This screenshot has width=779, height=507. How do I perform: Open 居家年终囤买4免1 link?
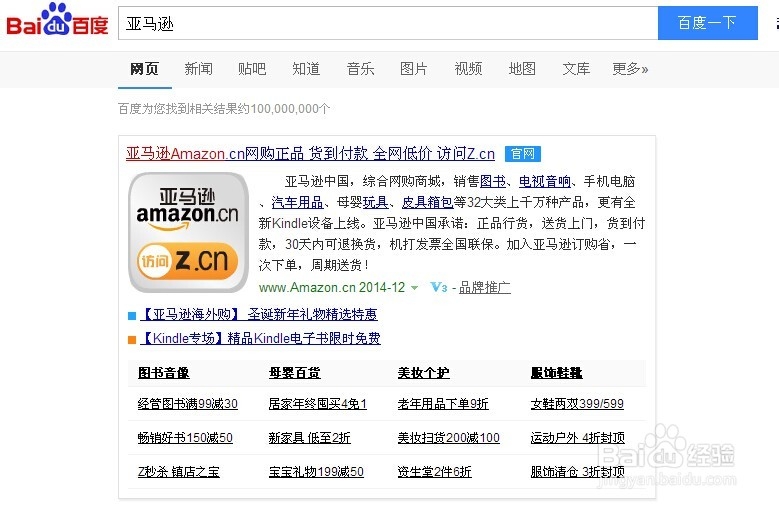318,404
